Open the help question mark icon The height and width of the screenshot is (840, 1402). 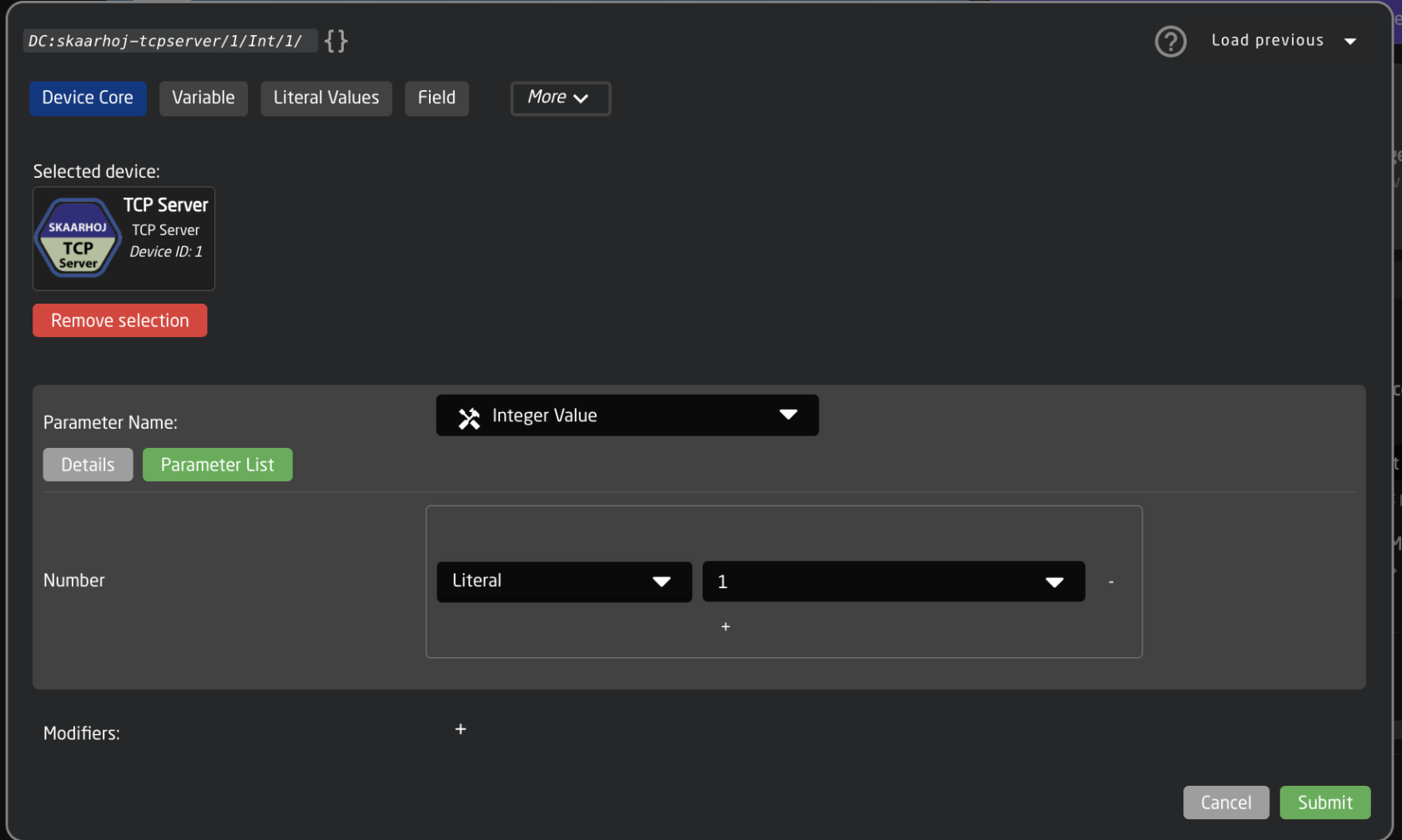point(1170,41)
